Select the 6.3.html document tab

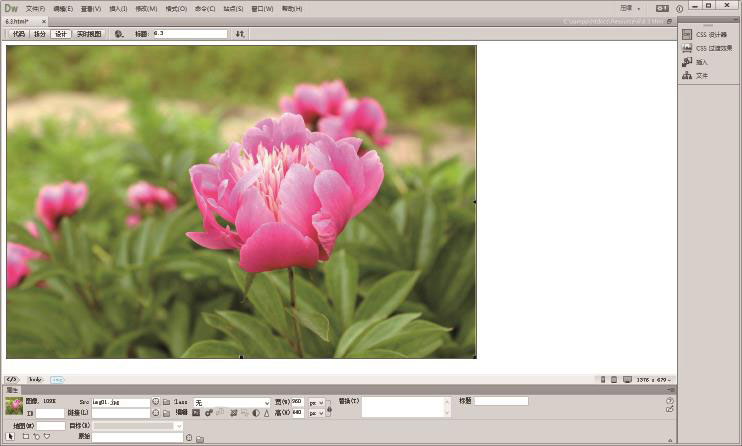point(17,20)
